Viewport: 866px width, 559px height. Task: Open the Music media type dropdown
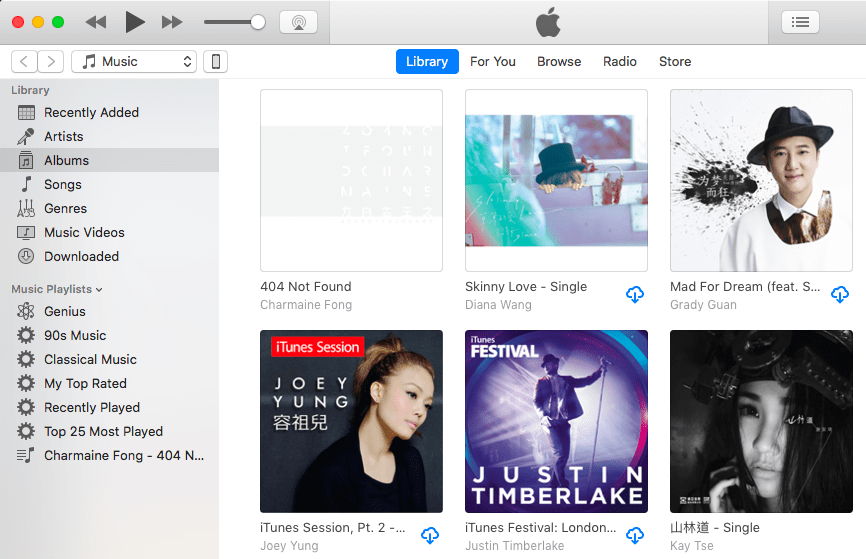134,62
